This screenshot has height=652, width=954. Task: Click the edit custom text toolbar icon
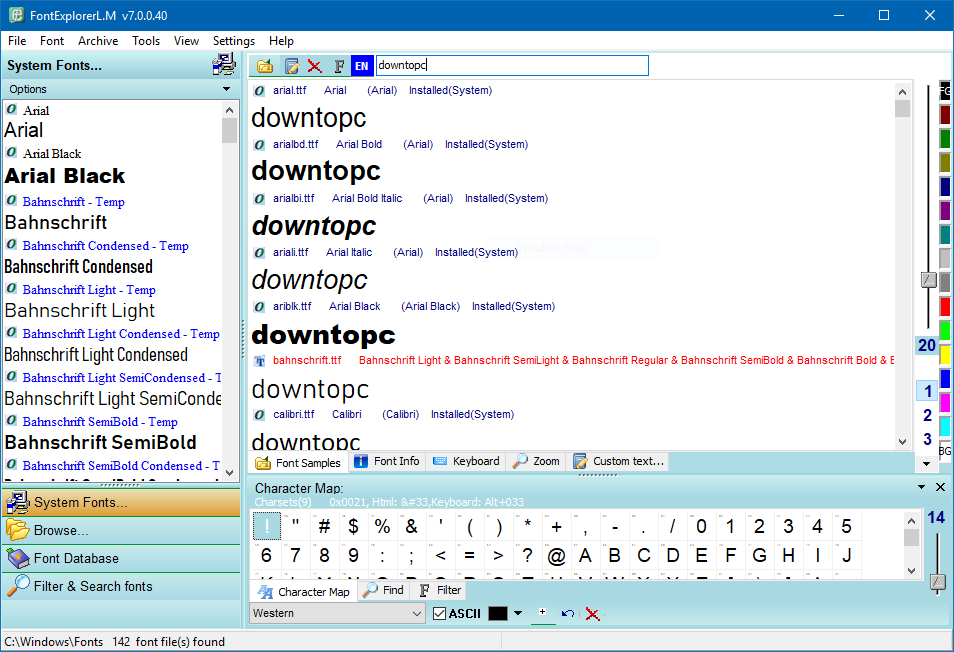pos(292,66)
